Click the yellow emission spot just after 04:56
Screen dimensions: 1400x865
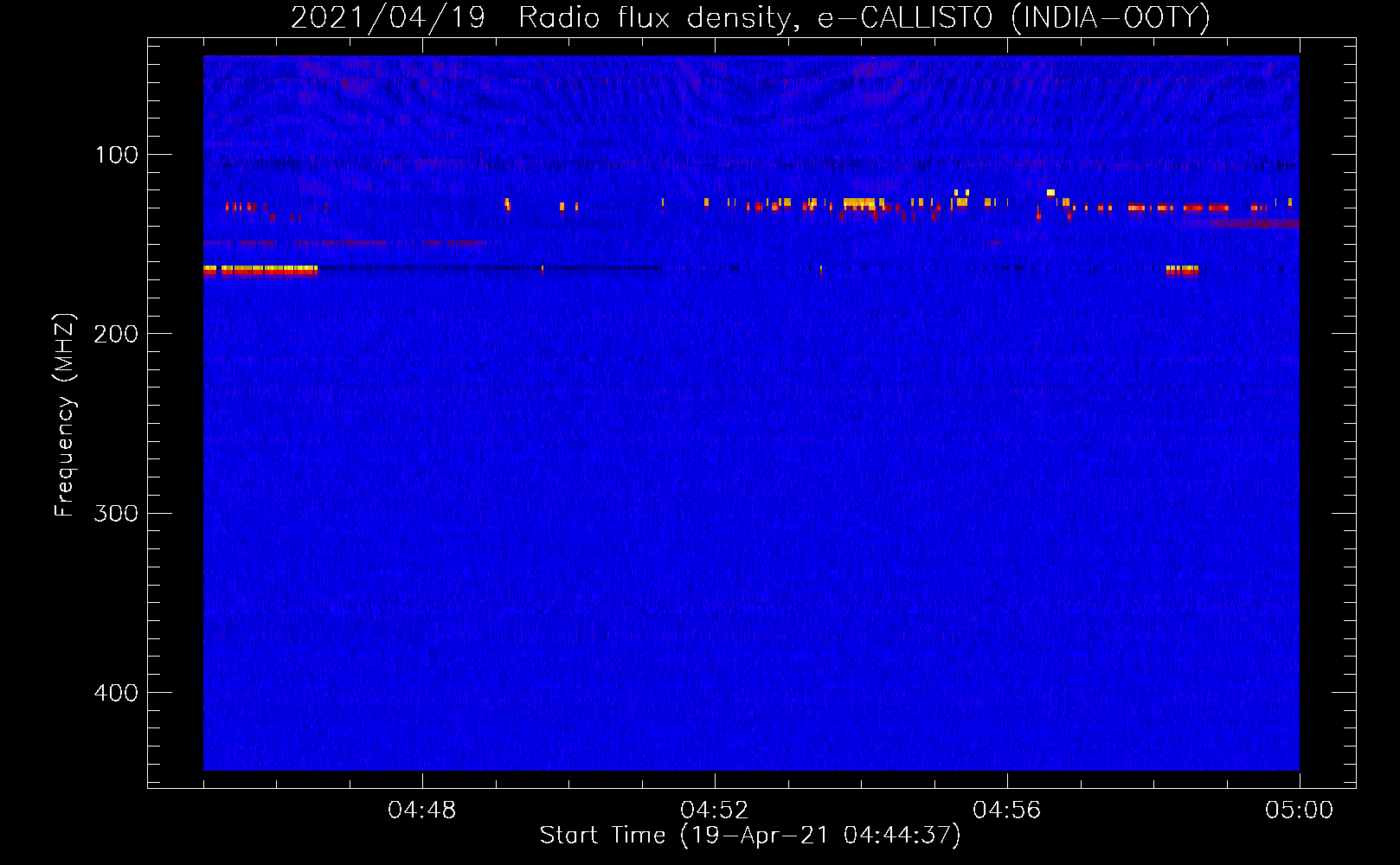point(1050,193)
